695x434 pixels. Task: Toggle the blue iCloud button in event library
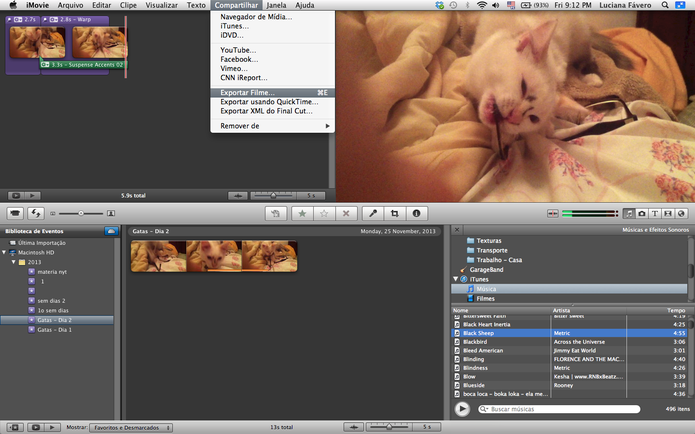point(111,231)
